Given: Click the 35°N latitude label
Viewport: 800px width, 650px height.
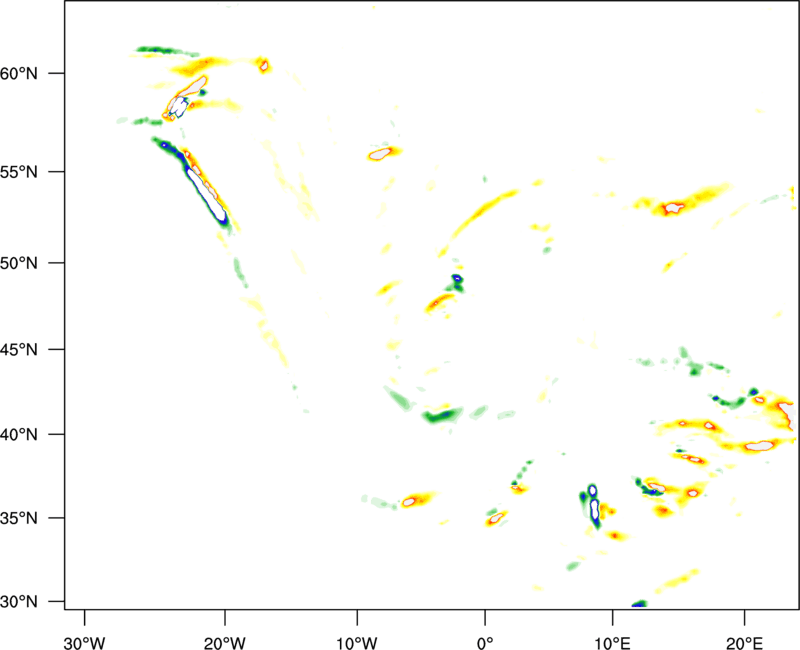Looking at the screenshot, I should [x=19, y=518].
